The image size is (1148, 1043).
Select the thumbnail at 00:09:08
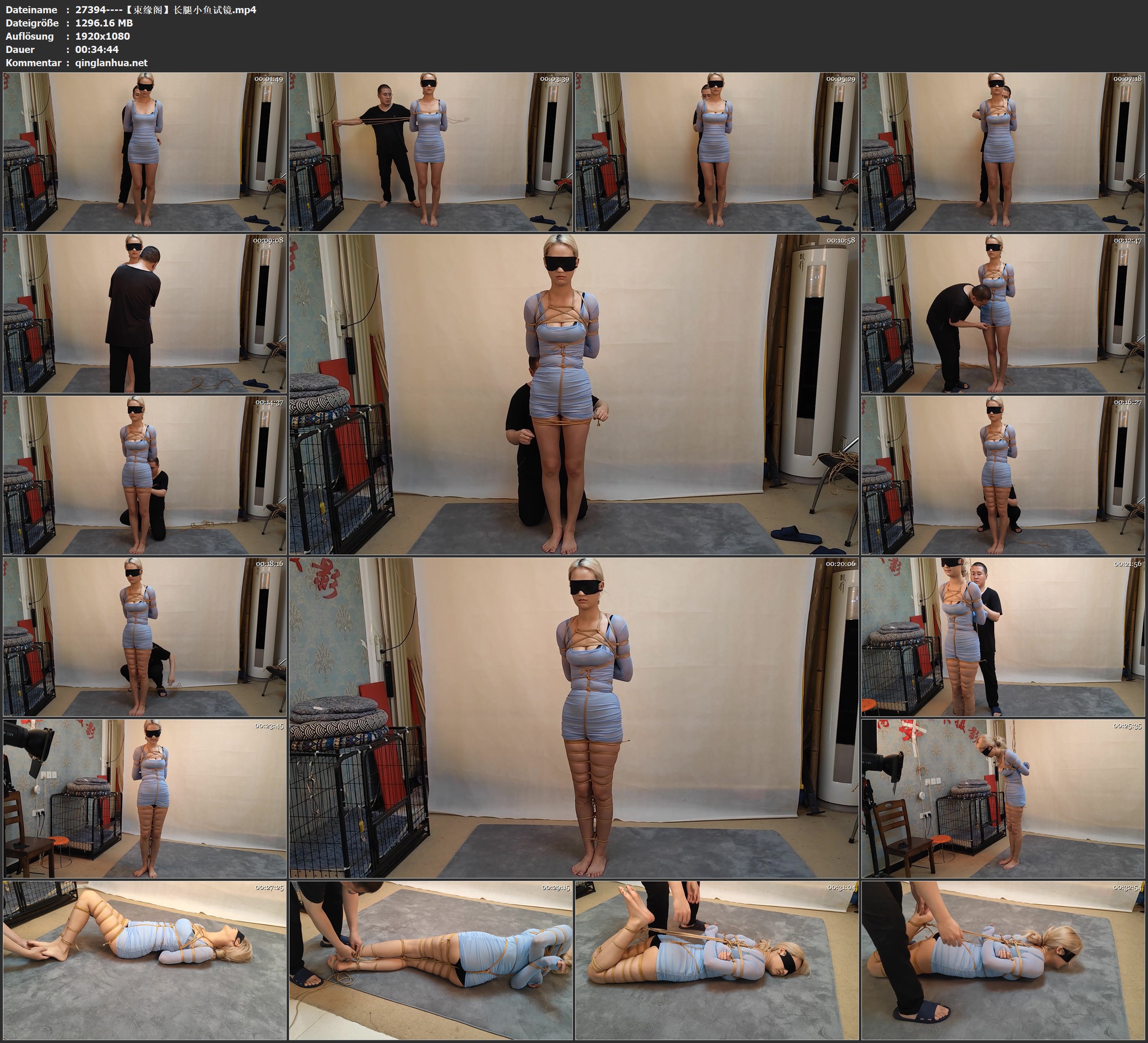(145, 313)
